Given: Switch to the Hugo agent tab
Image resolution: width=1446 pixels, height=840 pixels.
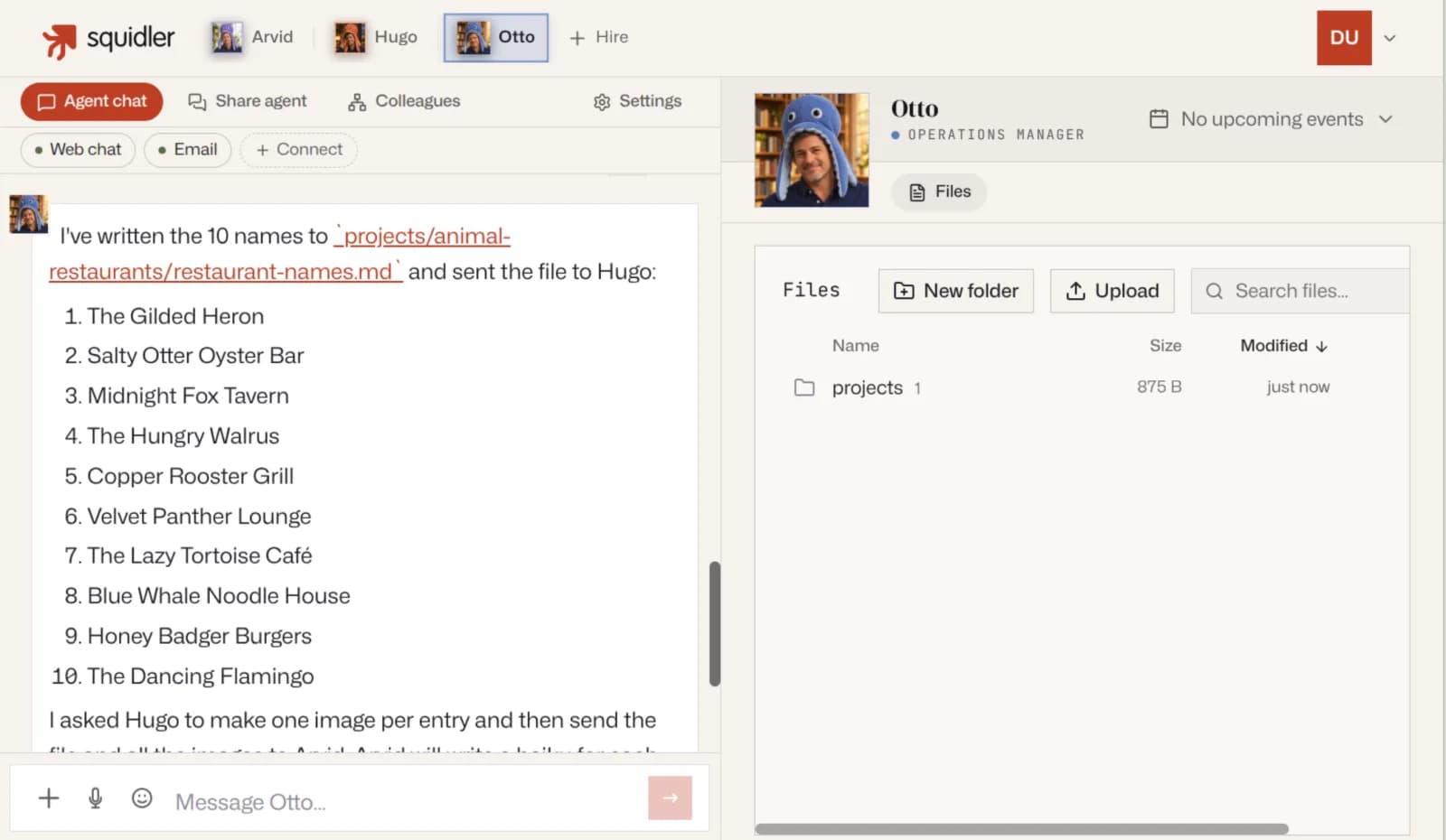Looking at the screenshot, I should (x=376, y=37).
